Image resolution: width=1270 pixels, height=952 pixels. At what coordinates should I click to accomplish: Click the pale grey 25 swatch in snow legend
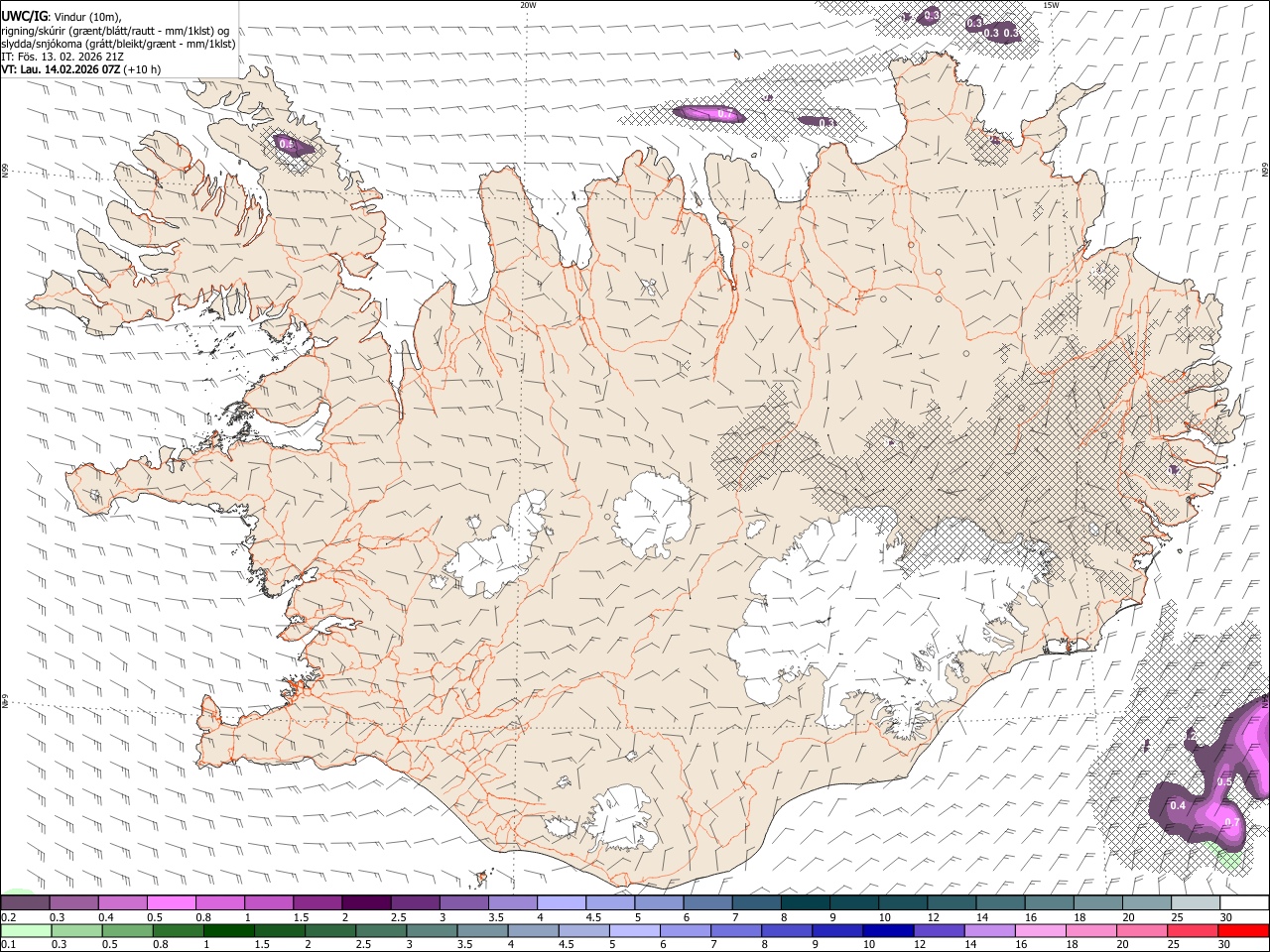(1196, 902)
